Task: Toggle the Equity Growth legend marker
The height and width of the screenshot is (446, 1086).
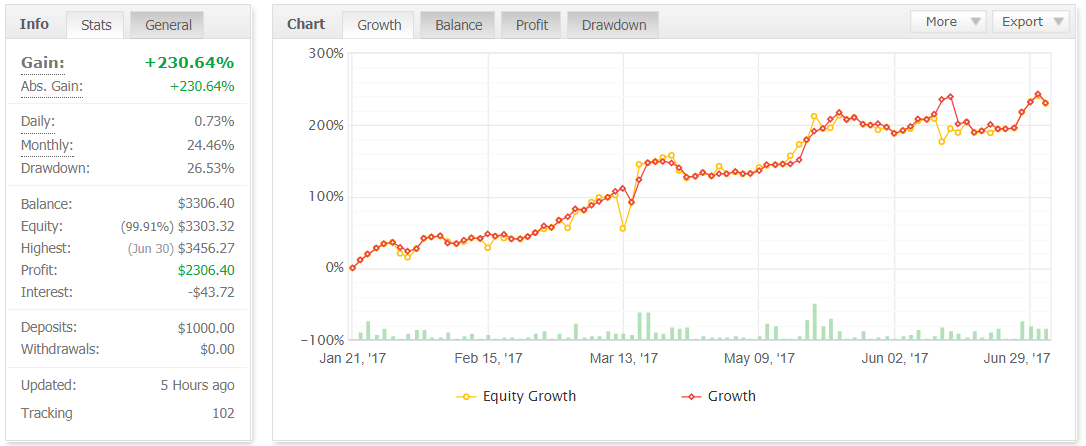Action: tap(466, 397)
